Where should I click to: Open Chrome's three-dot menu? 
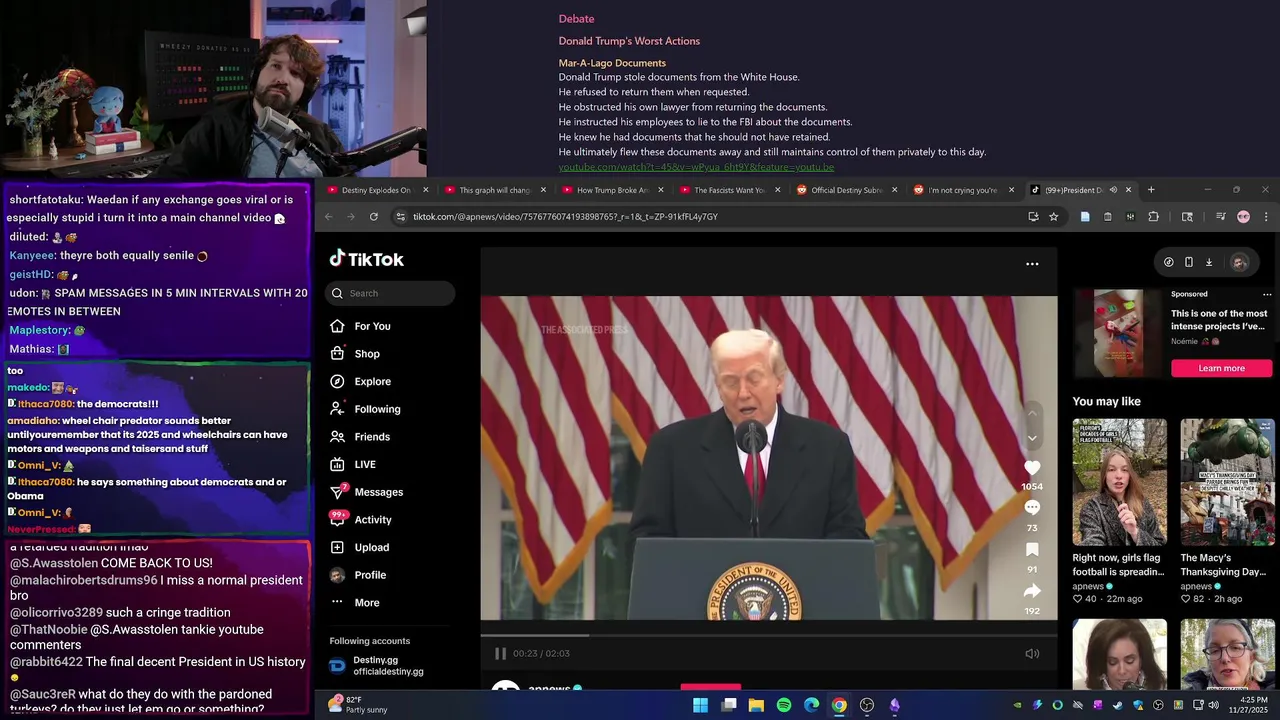(1266, 216)
